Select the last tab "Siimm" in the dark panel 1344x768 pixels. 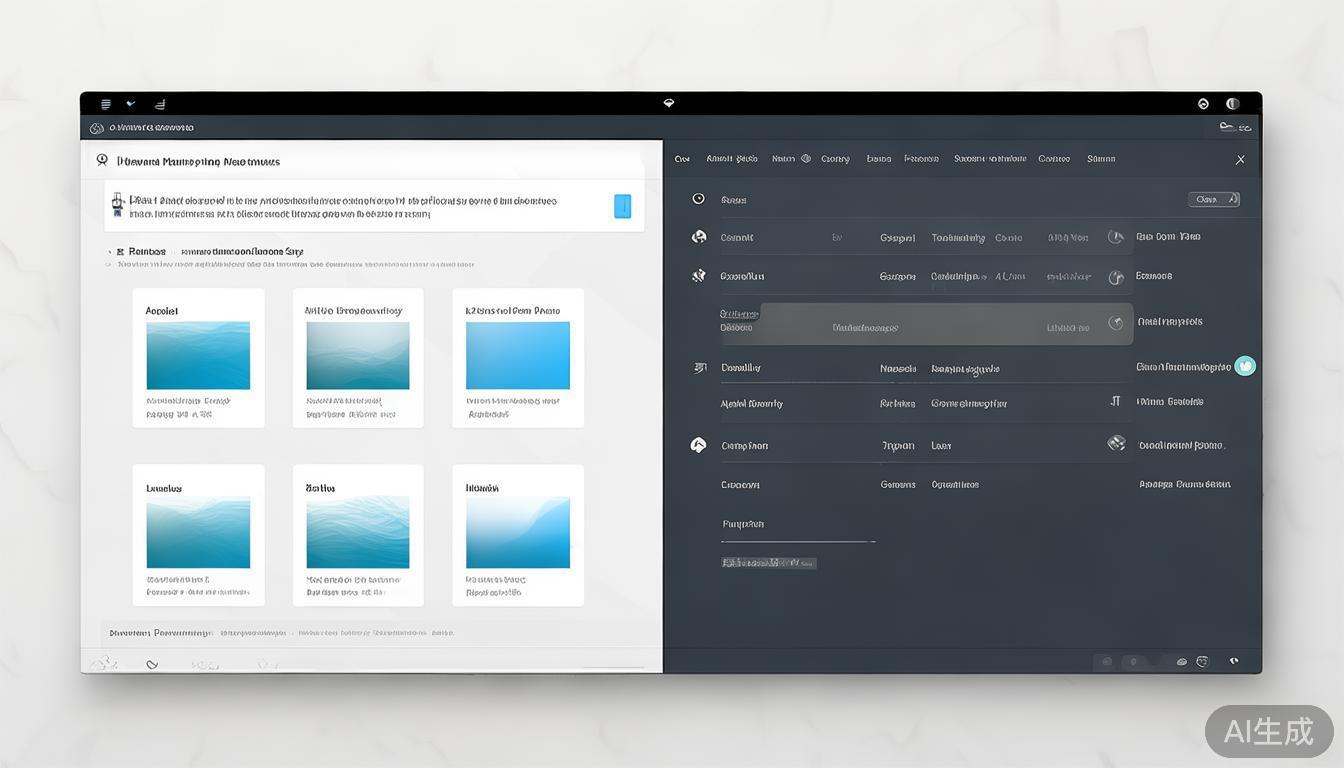pos(1101,159)
